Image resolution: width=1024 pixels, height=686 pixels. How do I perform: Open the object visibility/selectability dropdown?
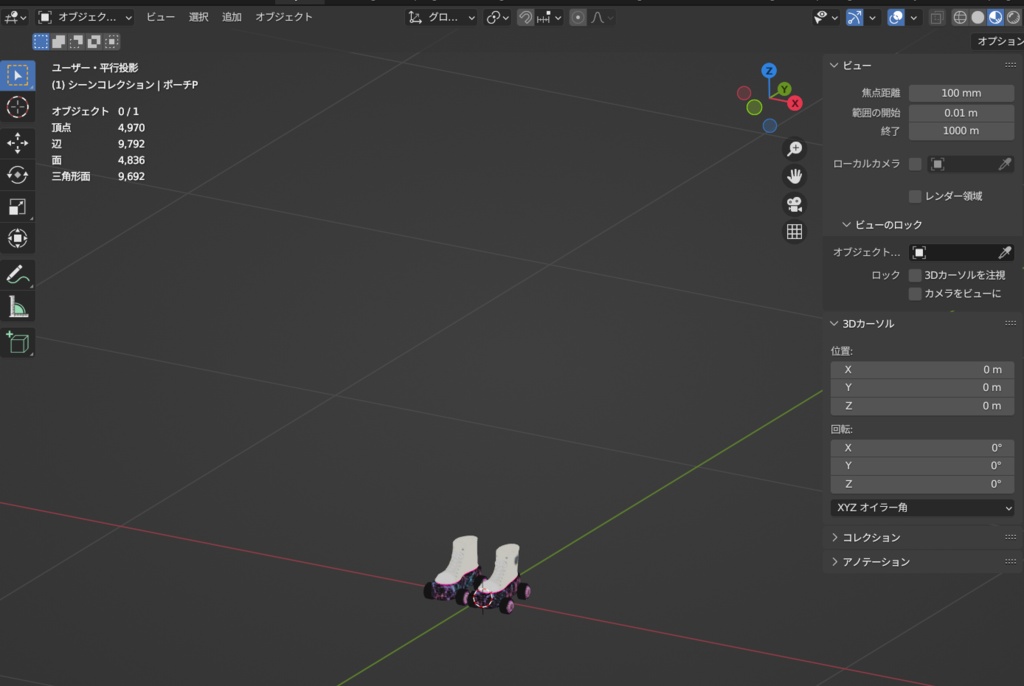(x=826, y=18)
